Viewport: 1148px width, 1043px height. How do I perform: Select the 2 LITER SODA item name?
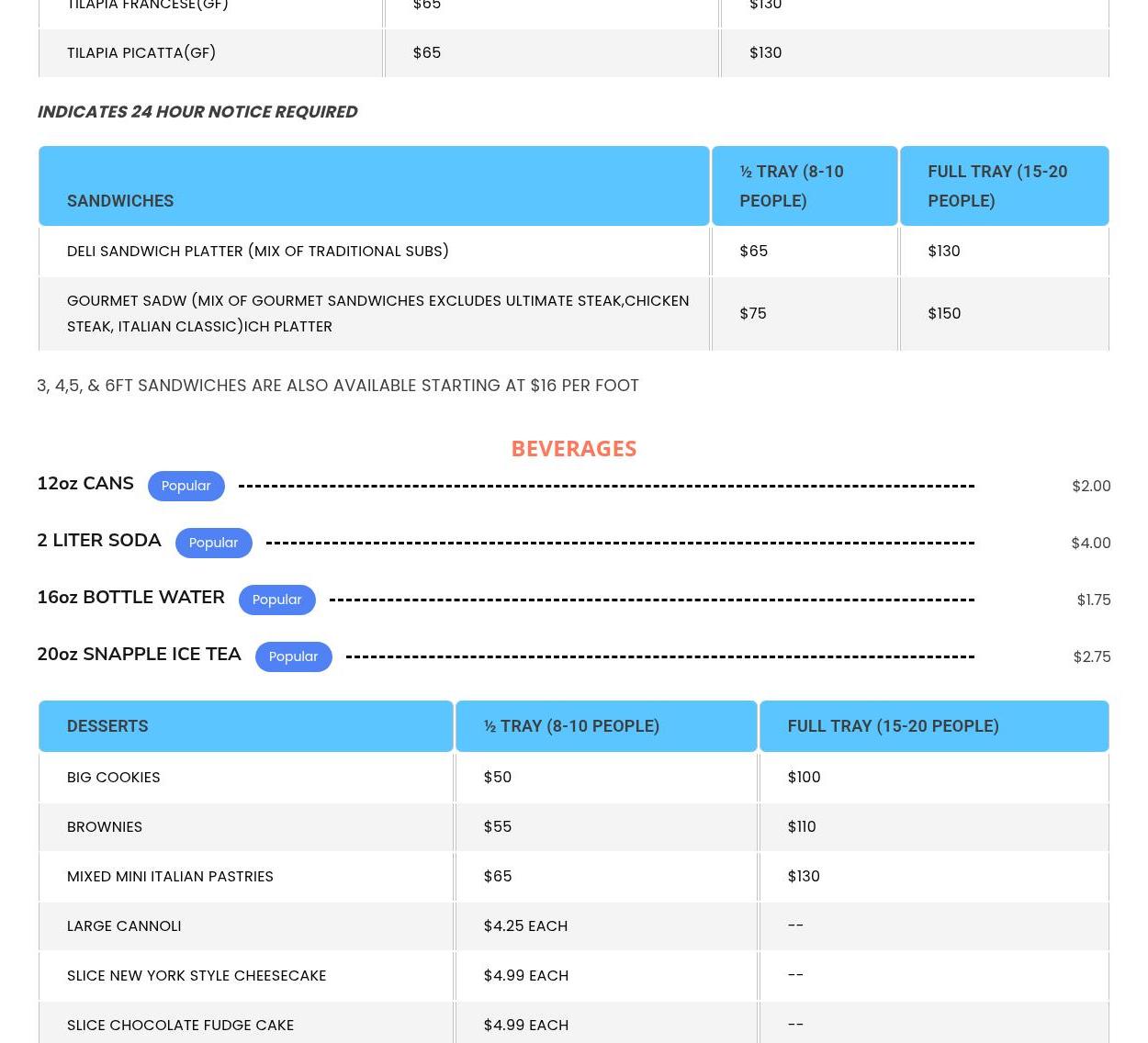coord(99,540)
